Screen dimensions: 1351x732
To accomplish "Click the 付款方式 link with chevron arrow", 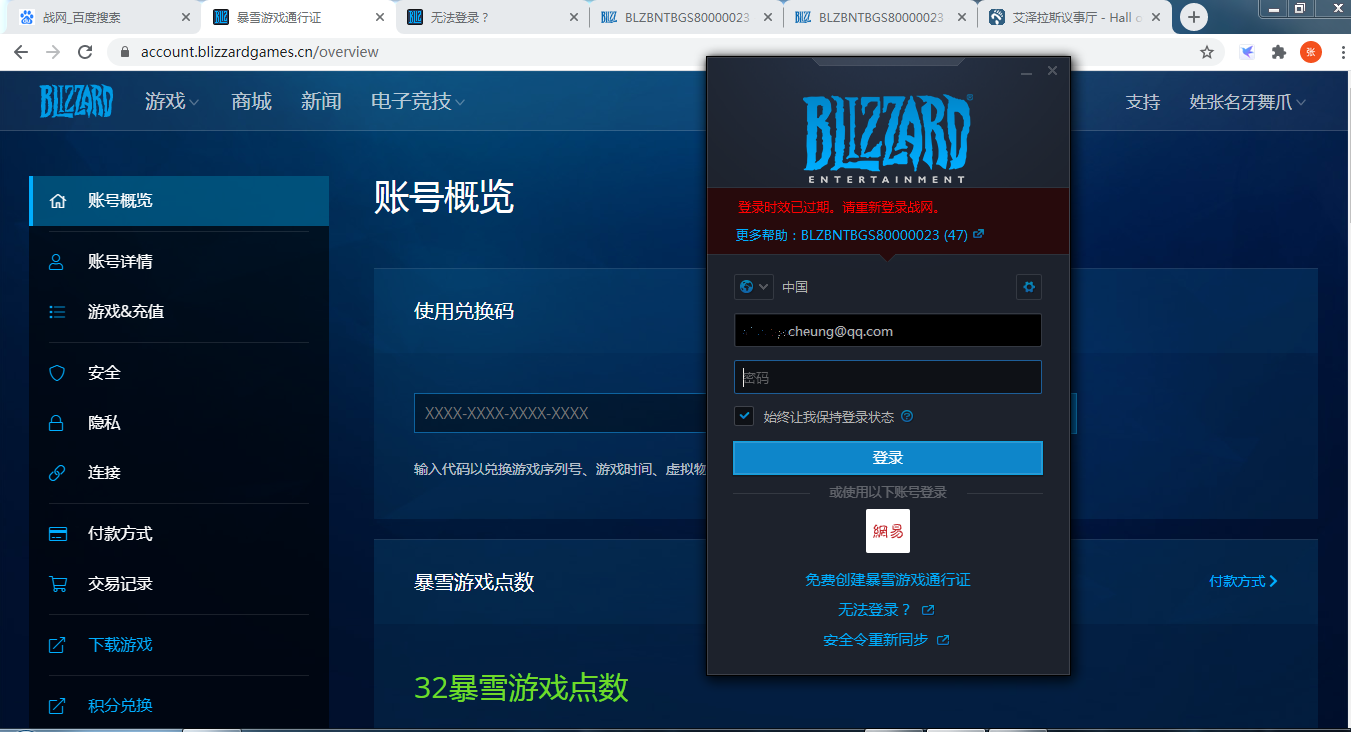I will pos(1243,581).
